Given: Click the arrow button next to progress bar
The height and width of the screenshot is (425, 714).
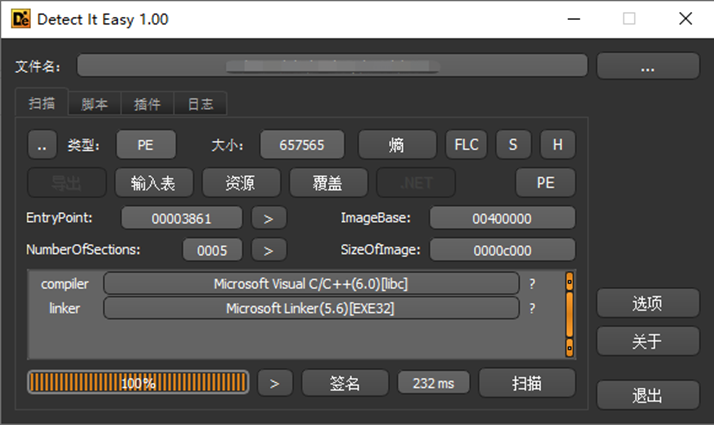Looking at the screenshot, I should pyautogui.click(x=276, y=383).
